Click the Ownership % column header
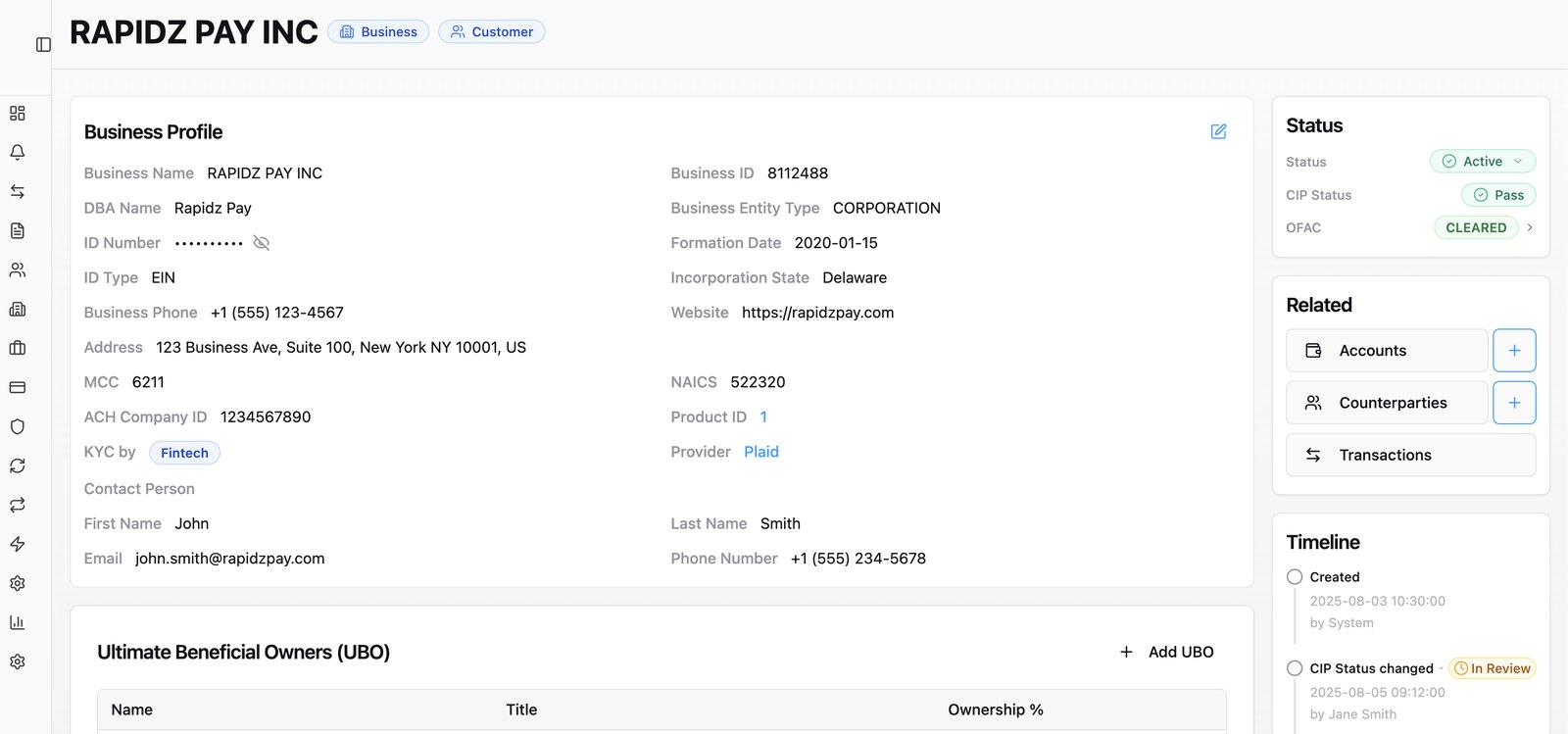The width and height of the screenshot is (1568, 734). [996, 710]
